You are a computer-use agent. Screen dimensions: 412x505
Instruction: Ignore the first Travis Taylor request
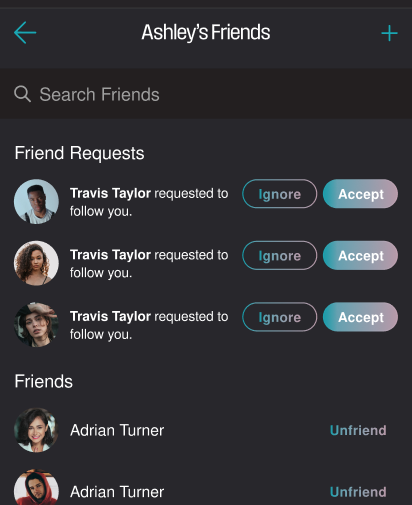(279, 194)
